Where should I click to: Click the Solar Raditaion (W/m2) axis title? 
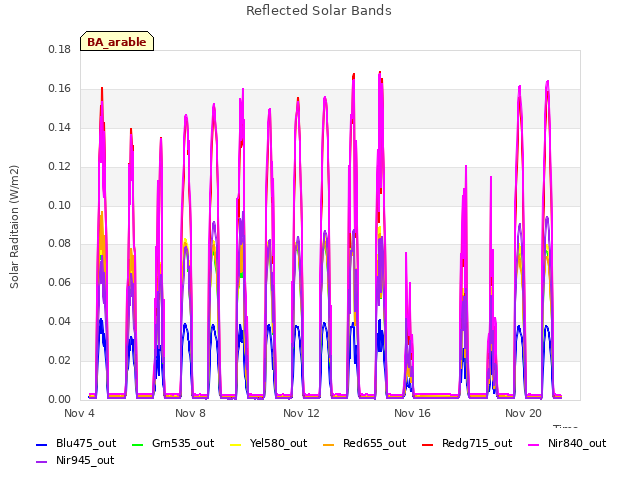[14, 227]
